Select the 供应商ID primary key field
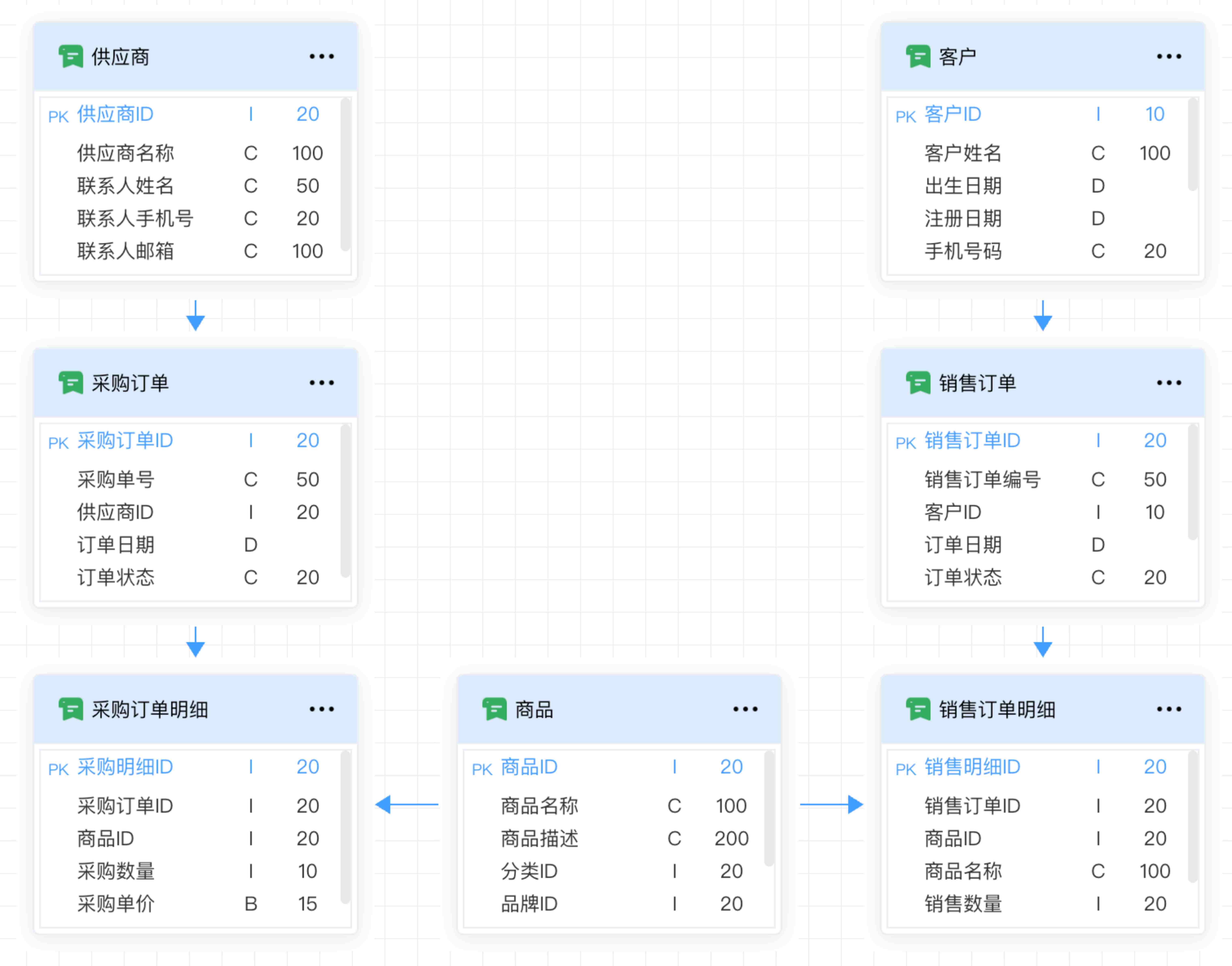Image resolution: width=1232 pixels, height=966 pixels. [115, 114]
